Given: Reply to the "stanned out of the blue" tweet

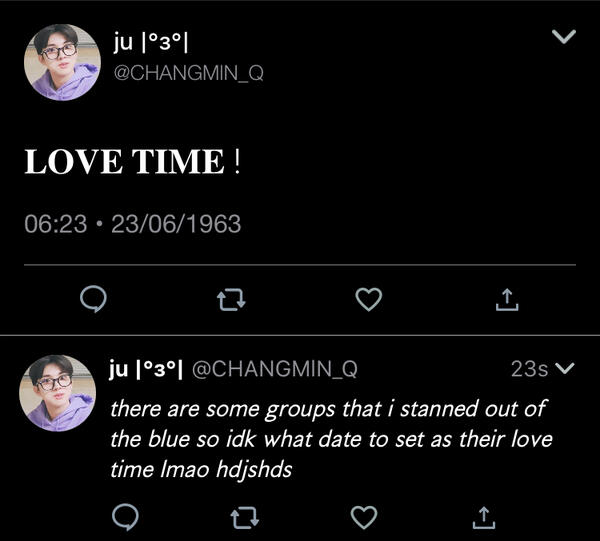Looking at the screenshot, I should [126, 516].
